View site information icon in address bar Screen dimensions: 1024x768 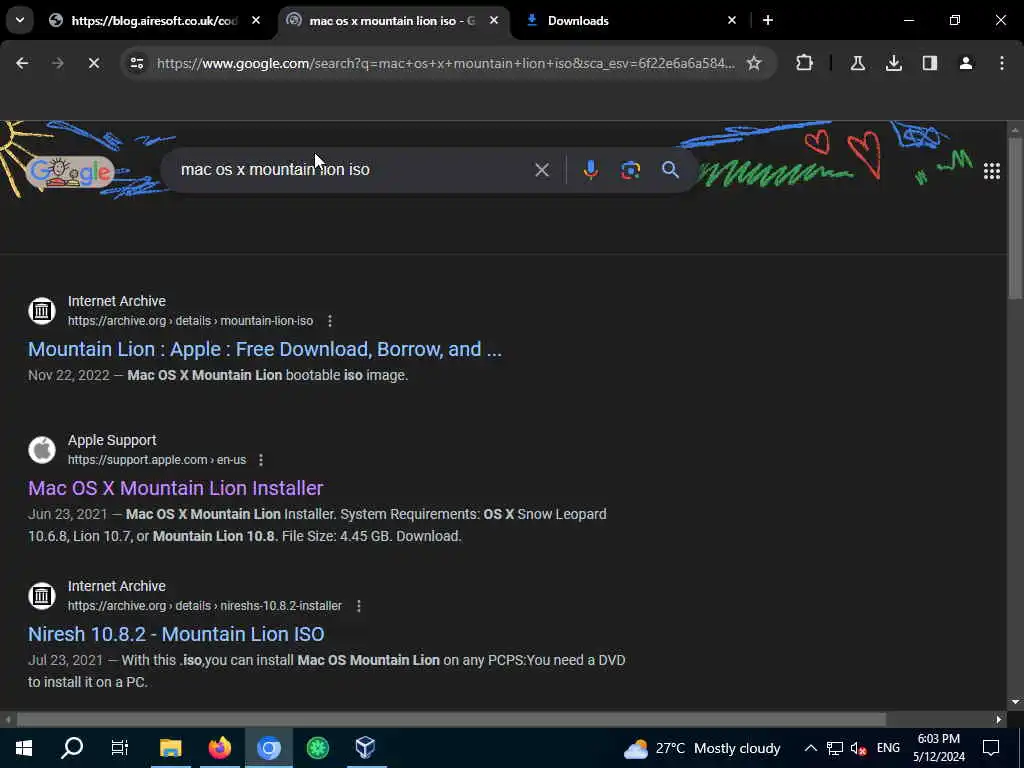[x=136, y=63]
